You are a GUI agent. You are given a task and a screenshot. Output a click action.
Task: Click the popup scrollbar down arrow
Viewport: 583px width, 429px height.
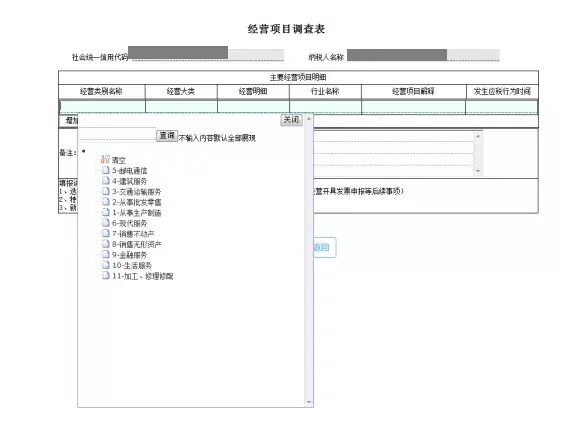pyautogui.click(x=309, y=402)
